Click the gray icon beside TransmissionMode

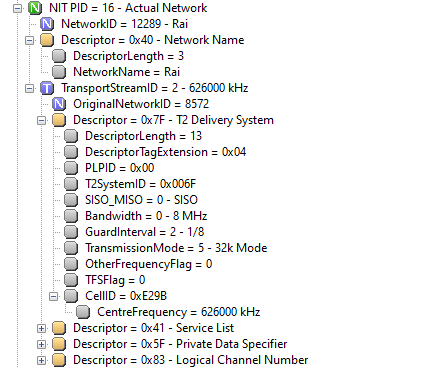71,248
